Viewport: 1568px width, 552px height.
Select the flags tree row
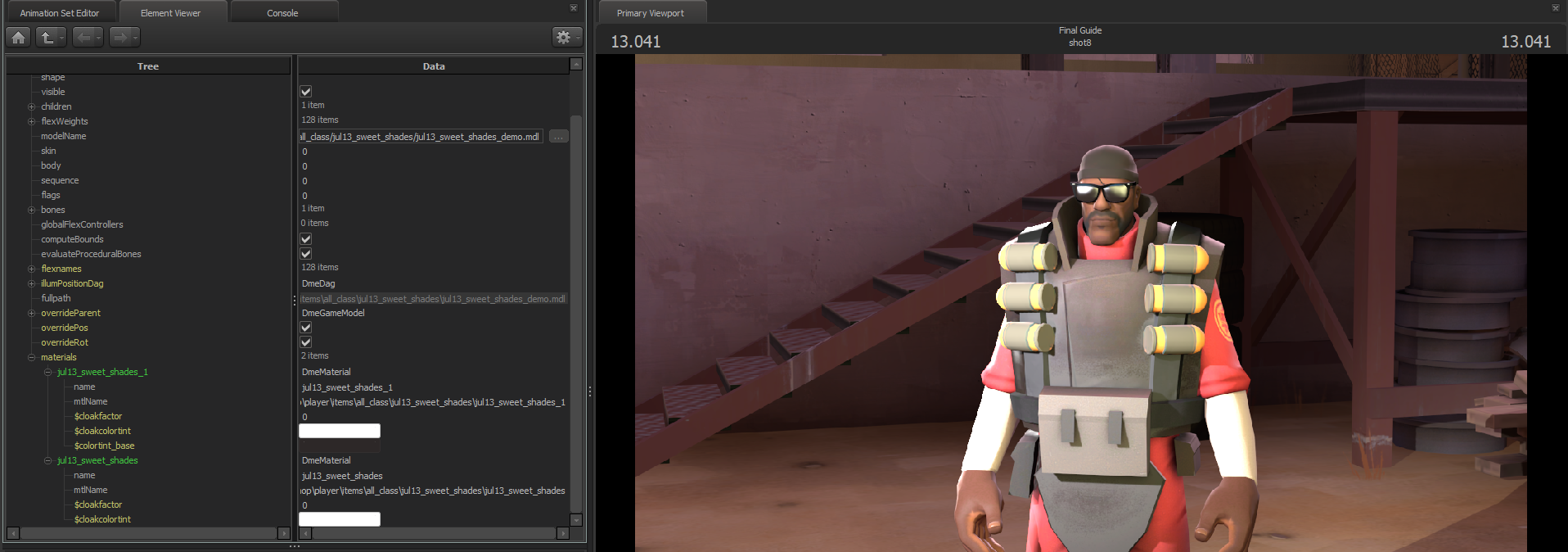tap(51, 195)
